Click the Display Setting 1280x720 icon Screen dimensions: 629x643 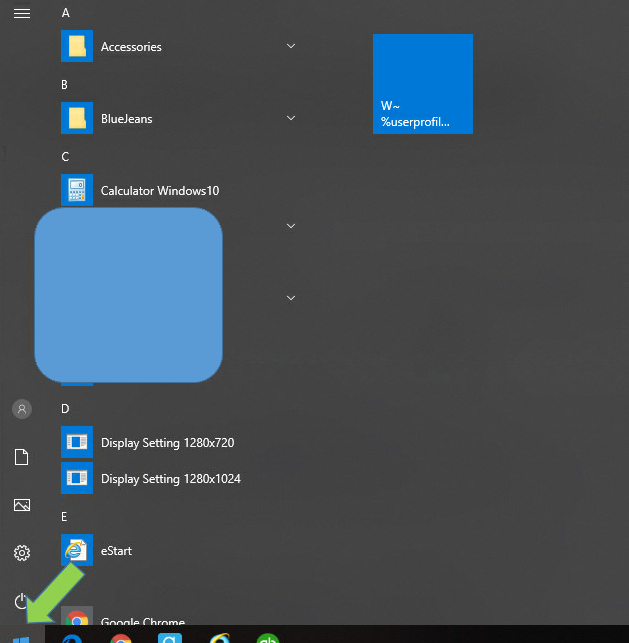point(77,442)
